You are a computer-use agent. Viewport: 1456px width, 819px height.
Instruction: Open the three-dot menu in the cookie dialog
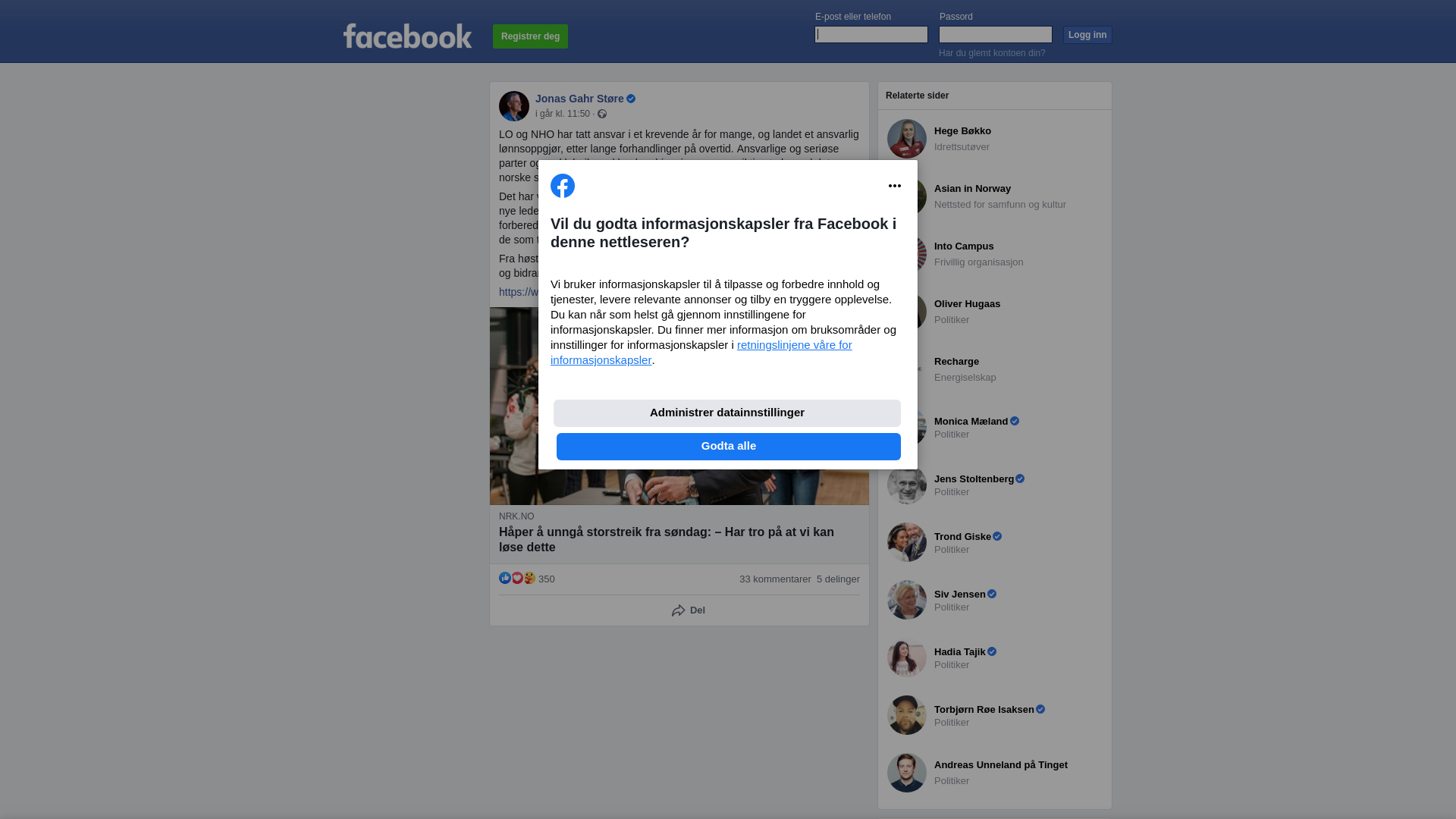895,186
